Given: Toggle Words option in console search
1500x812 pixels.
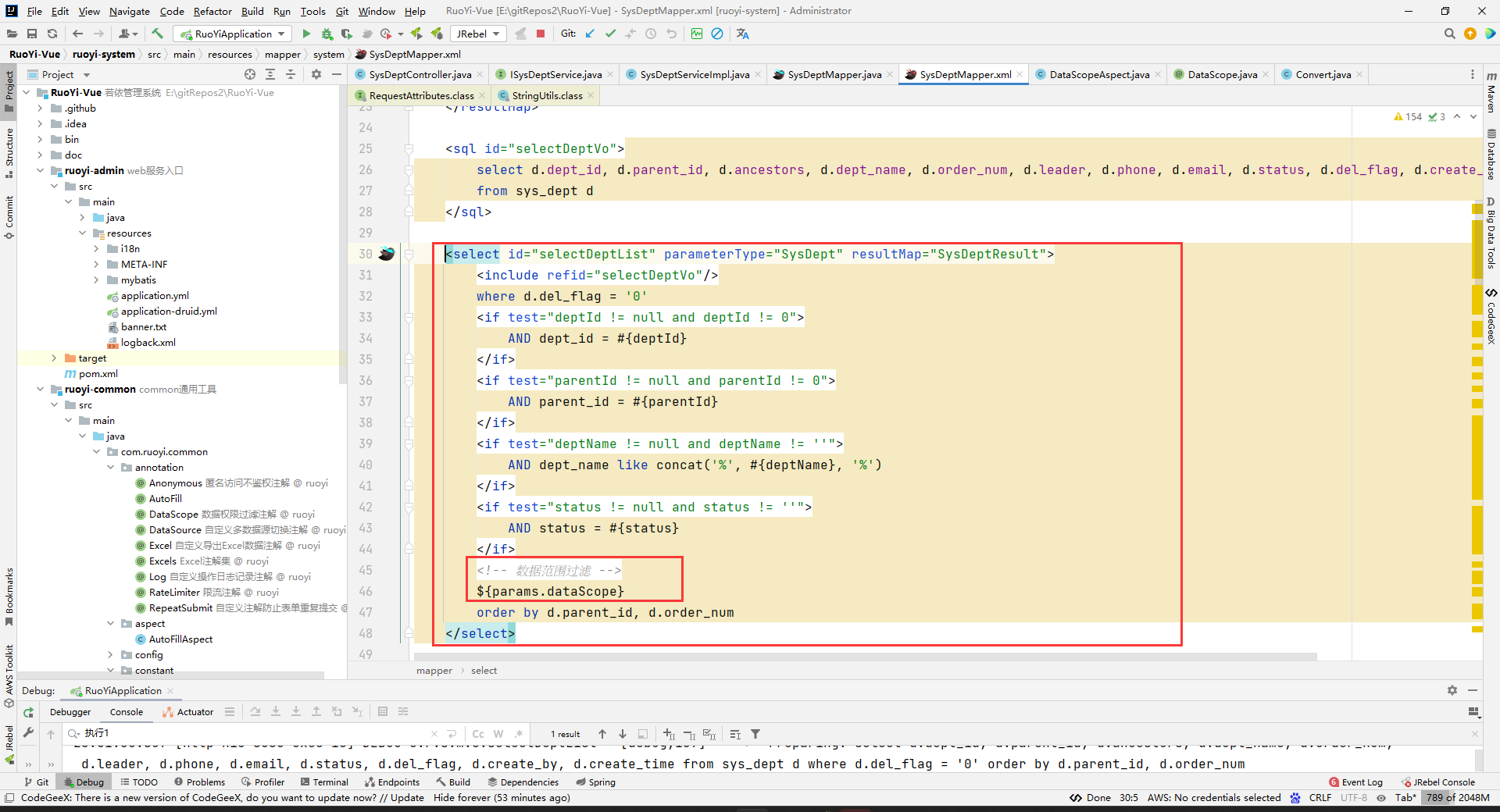Looking at the screenshot, I should pyautogui.click(x=498, y=734).
